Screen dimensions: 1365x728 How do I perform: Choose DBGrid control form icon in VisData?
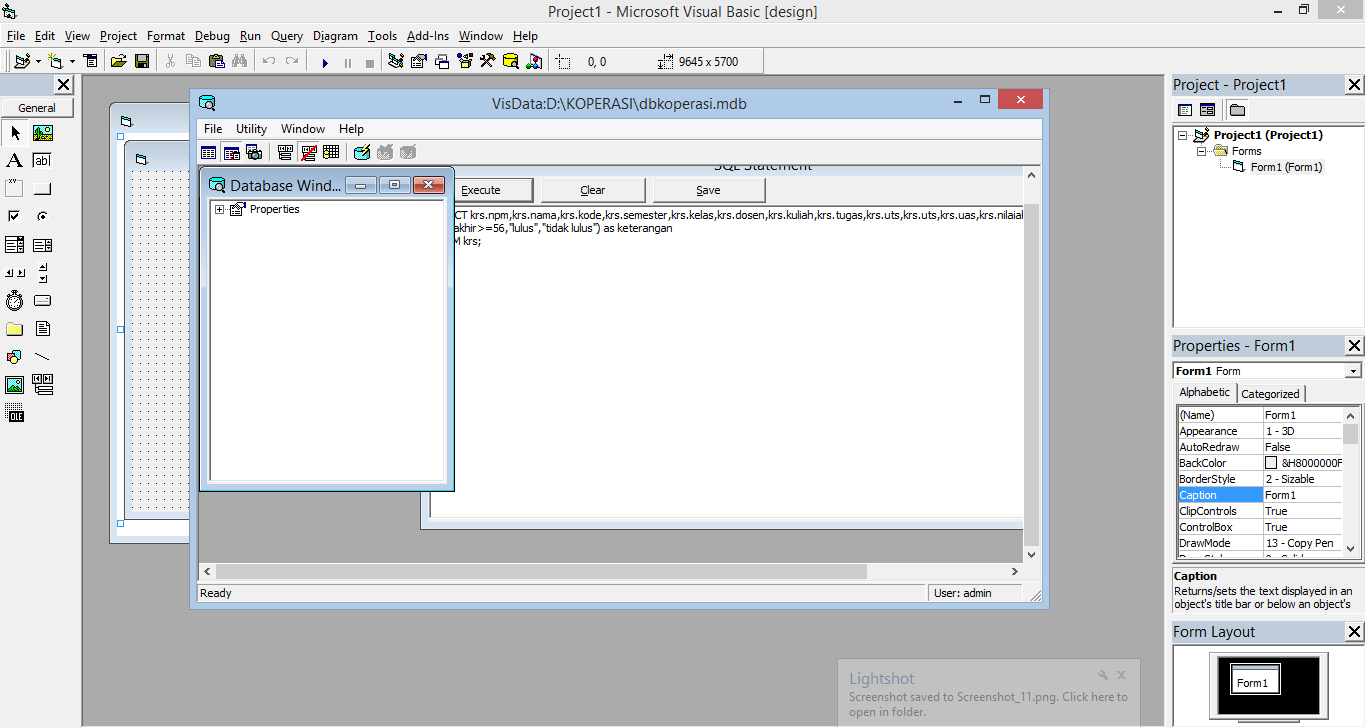(331, 152)
